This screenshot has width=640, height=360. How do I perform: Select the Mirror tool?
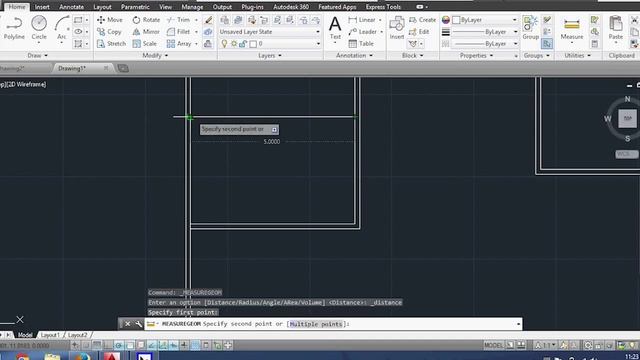tap(146, 31)
